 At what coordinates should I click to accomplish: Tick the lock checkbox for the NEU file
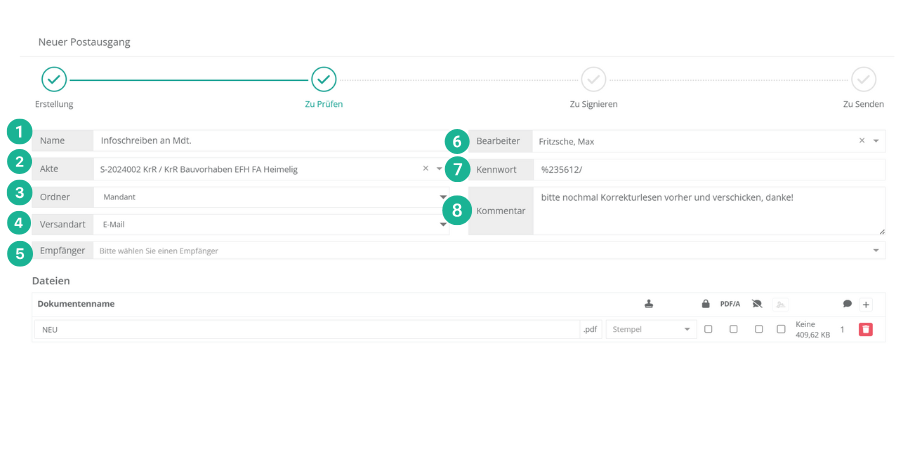point(708,329)
